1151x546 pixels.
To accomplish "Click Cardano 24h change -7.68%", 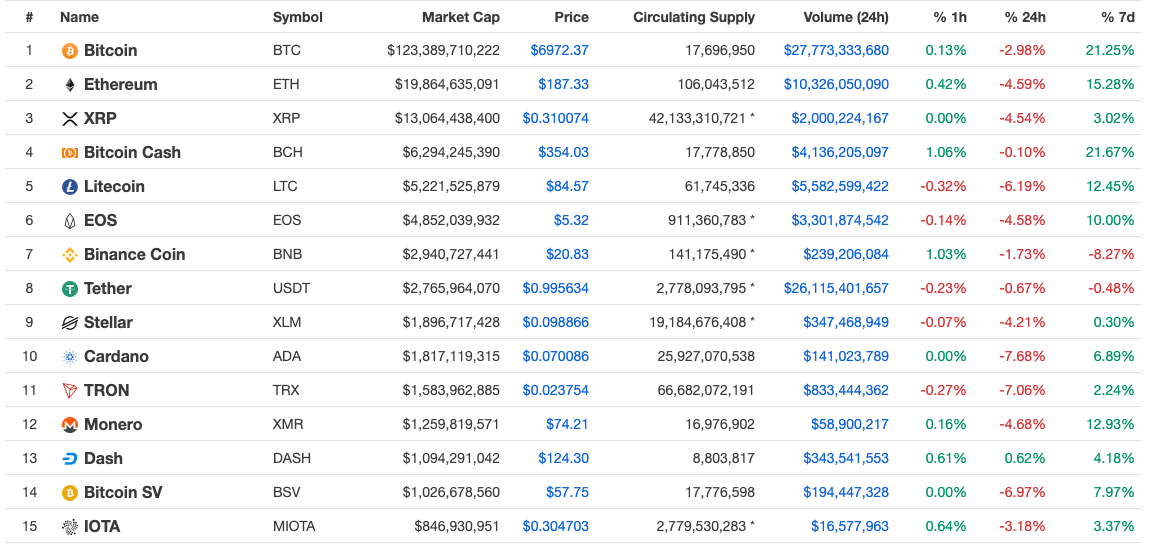I will tap(1022, 357).
